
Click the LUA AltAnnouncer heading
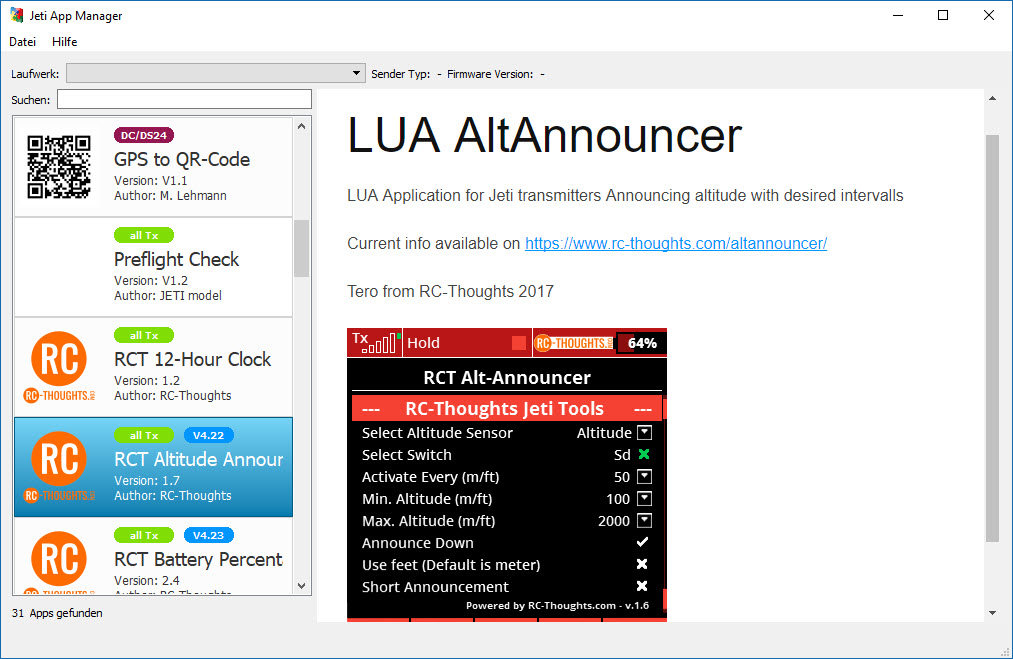tap(545, 136)
